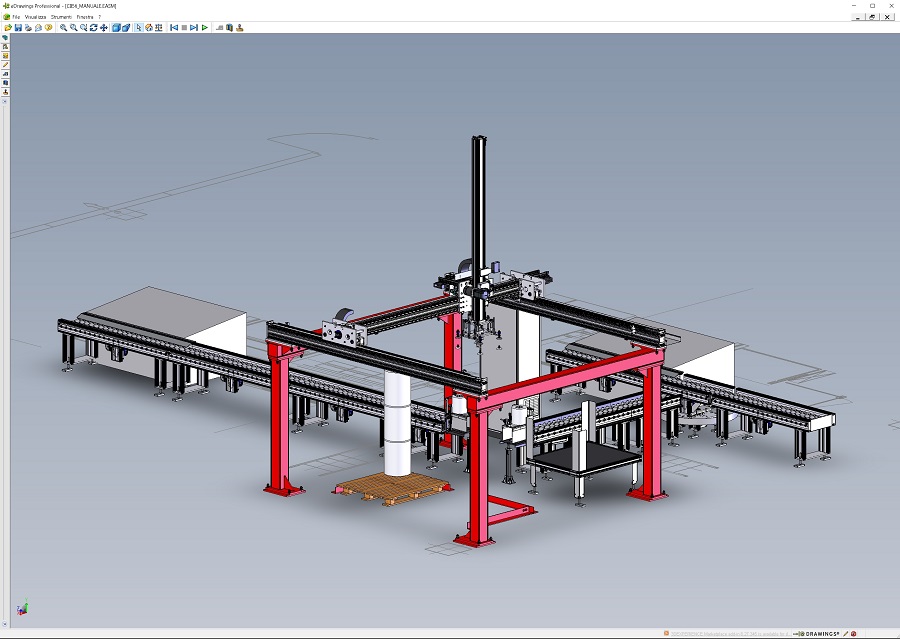The width and height of the screenshot is (900, 639).
Task: Save the document with the floppy disk icon
Action: pyautogui.click(x=18, y=28)
